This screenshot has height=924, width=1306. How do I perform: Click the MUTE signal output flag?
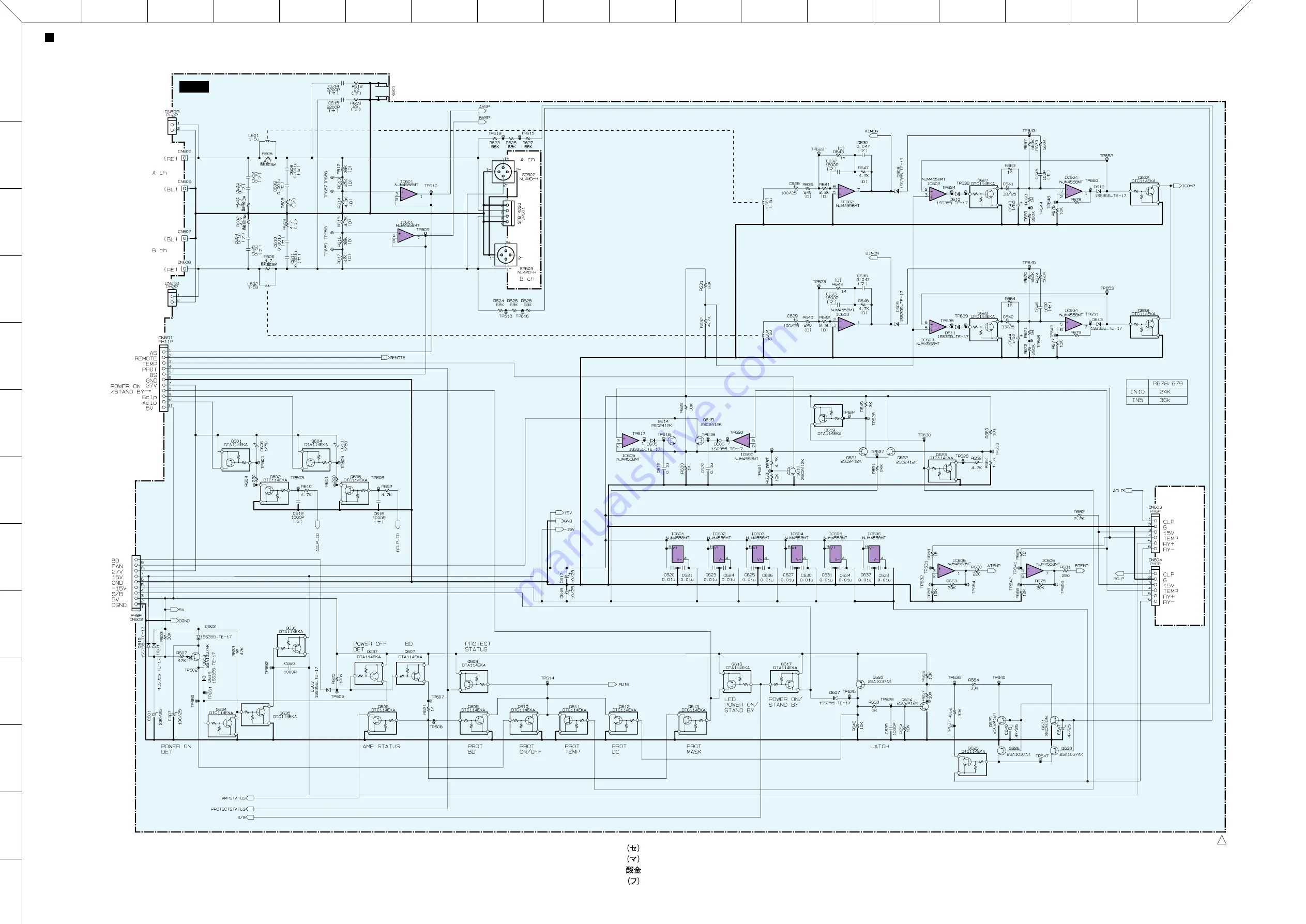click(613, 685)
